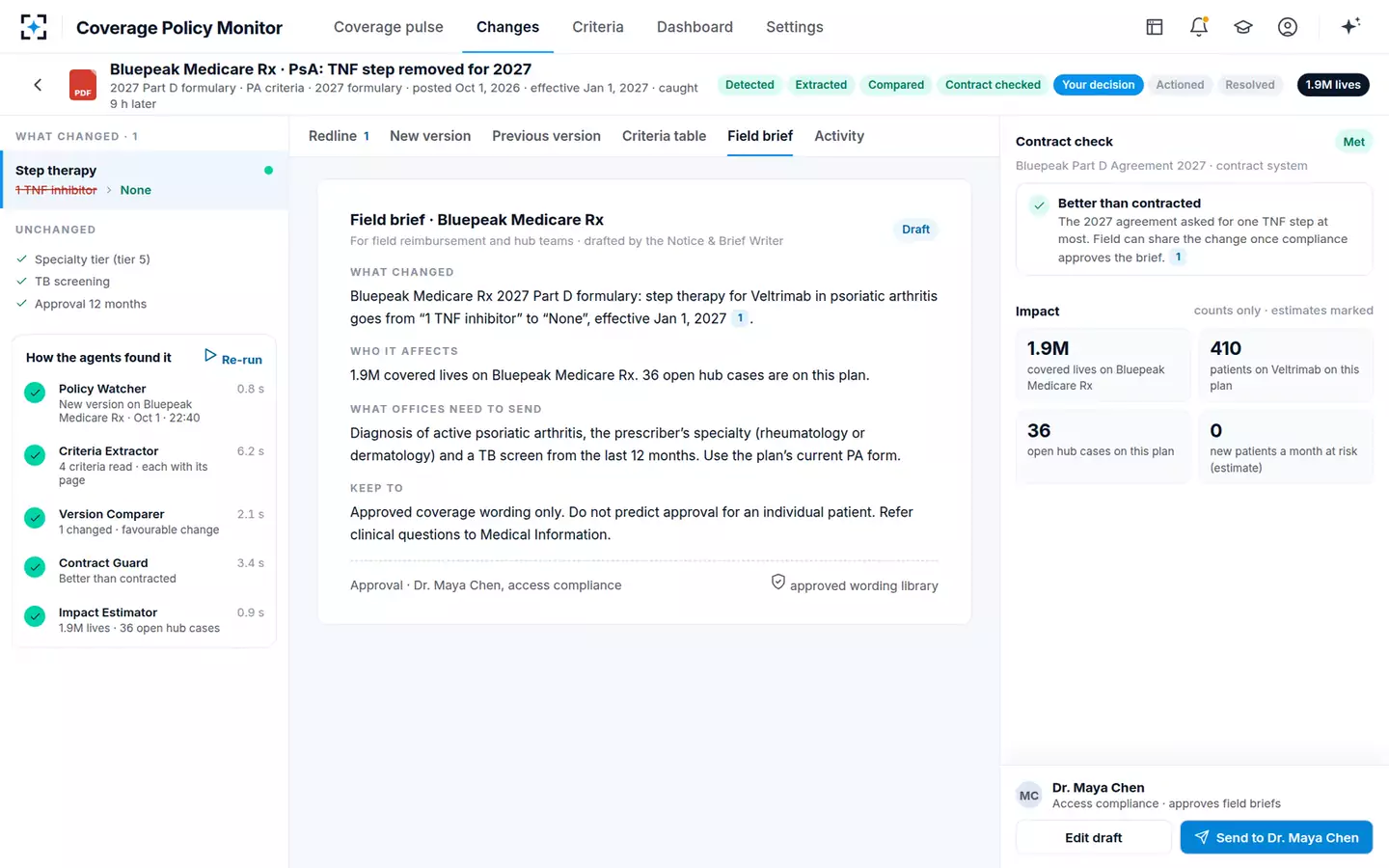This screenshot has height=868, width=1389.
Task: Click the Met contract status badge
Action: pyautogui.click(x=1354, y=142)
